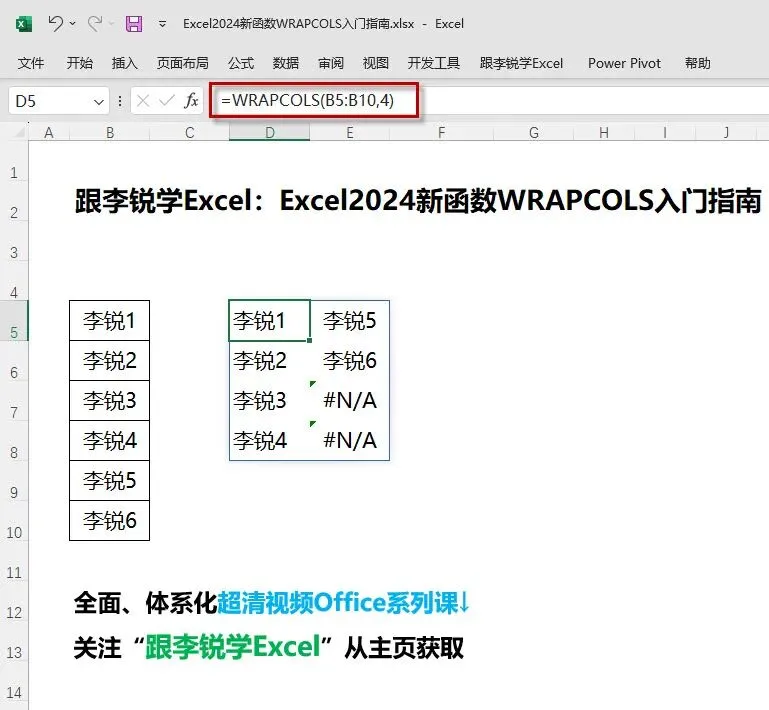Image resolution: width=769 pixels, height=710 pixels.
Task: Select cell D5 containing 李锐1
Action: pos(269,321)
